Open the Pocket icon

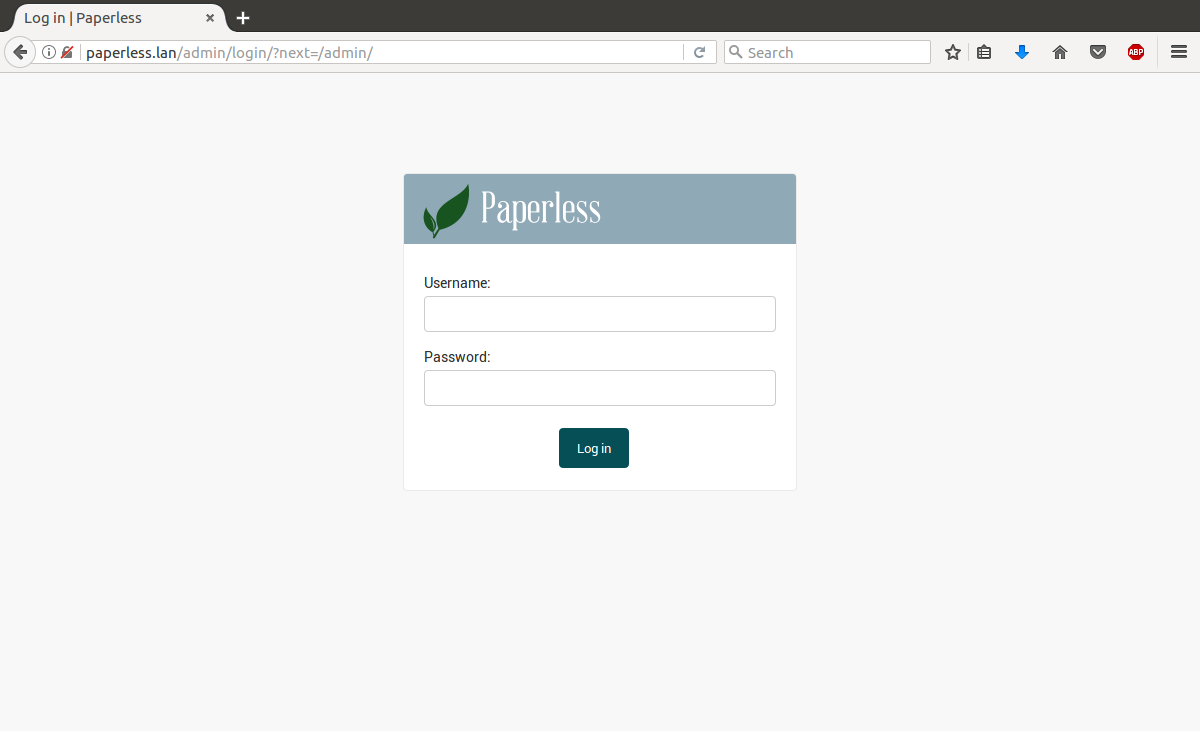(1098, 52)
